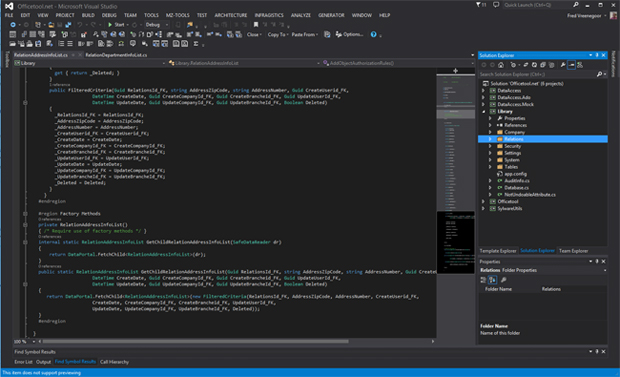620x377 pixels.
Task: Click the wrench Properties icon in Solution Explorer
Action: (563, 65)
